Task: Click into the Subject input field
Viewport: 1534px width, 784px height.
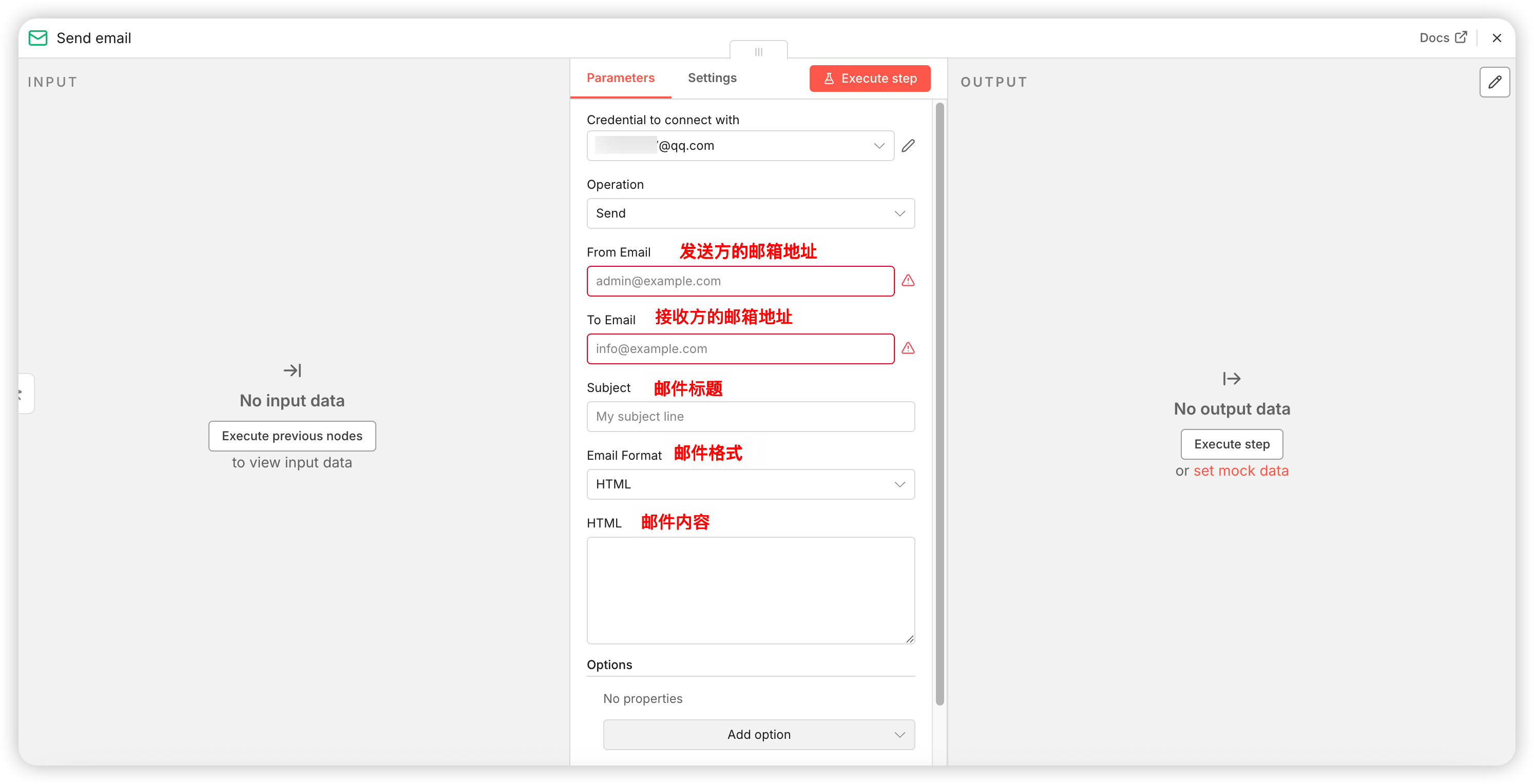Action: [751, 416]
